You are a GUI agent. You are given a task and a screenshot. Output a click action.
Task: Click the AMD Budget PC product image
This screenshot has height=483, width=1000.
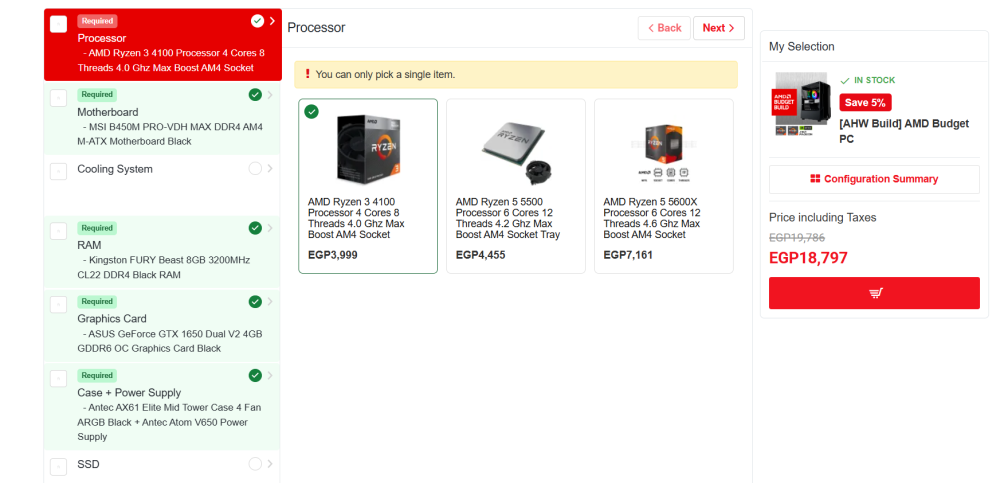pyautogui.click(x=800, y=104)
